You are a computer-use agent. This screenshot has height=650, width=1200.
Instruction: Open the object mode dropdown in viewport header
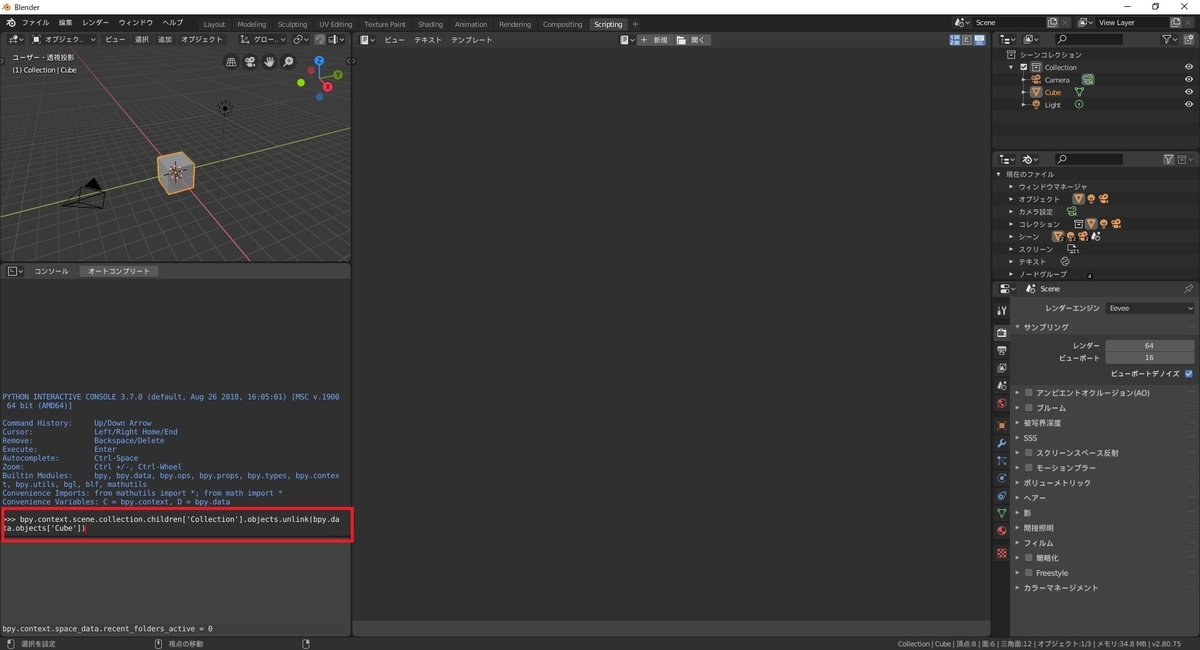click(x=65, y=40)
